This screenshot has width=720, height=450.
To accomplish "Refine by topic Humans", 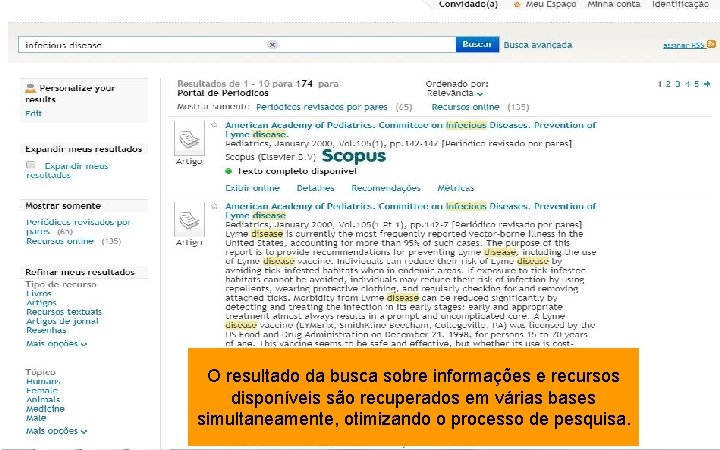I will click(43, 381).
